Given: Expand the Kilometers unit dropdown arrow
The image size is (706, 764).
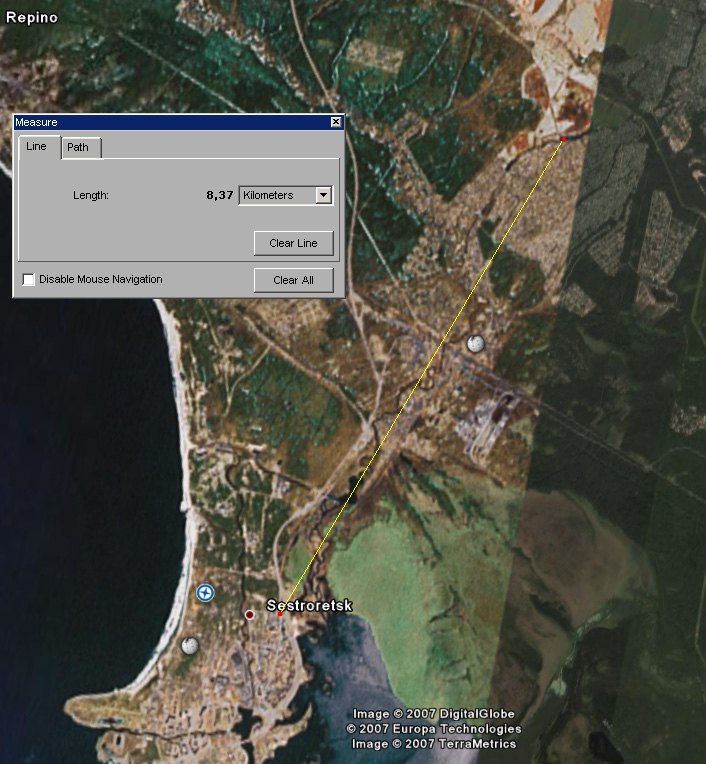Looking at the screenshot, I should [323, 196].
